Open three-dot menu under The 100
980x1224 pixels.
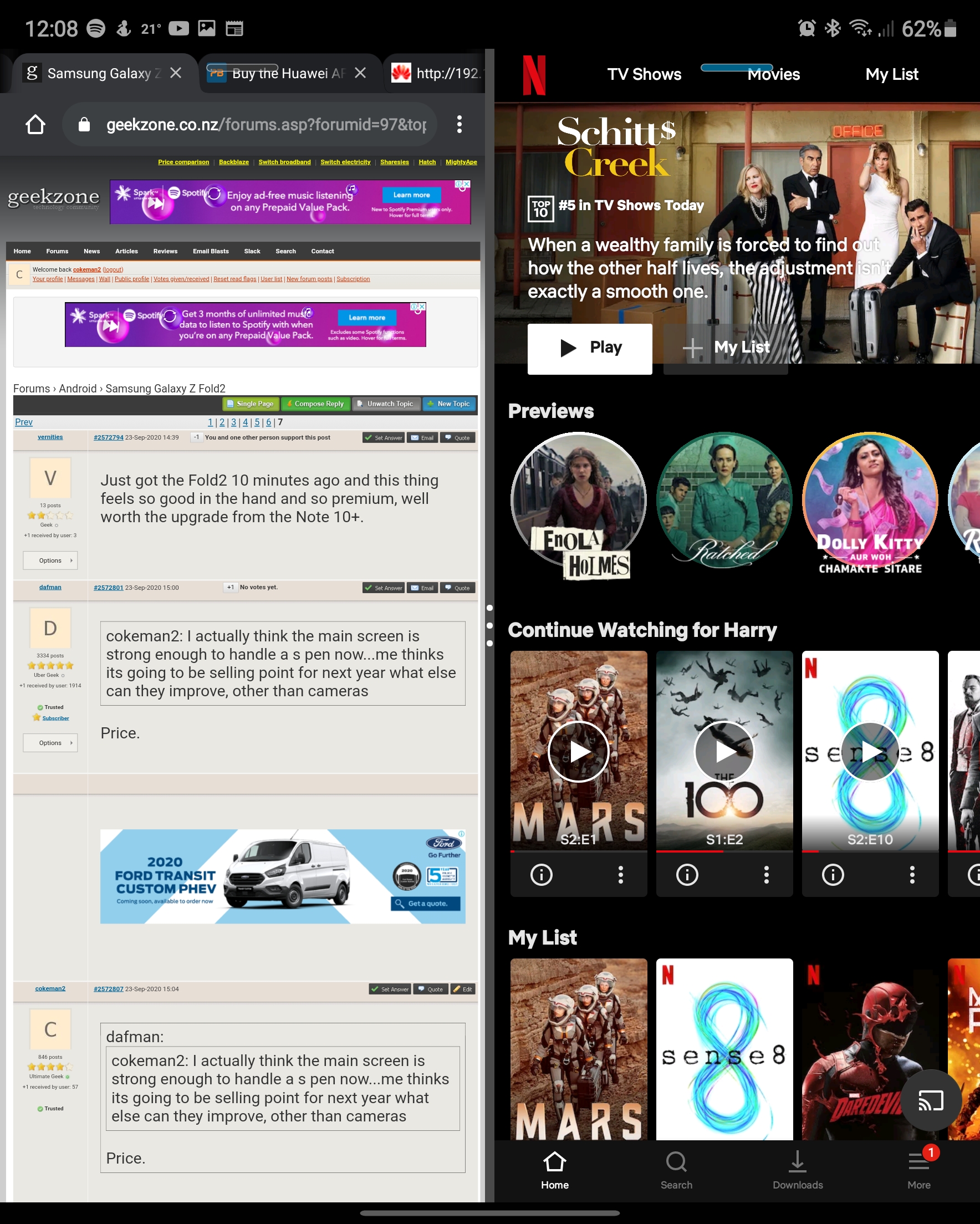click(x=766, y=875)
